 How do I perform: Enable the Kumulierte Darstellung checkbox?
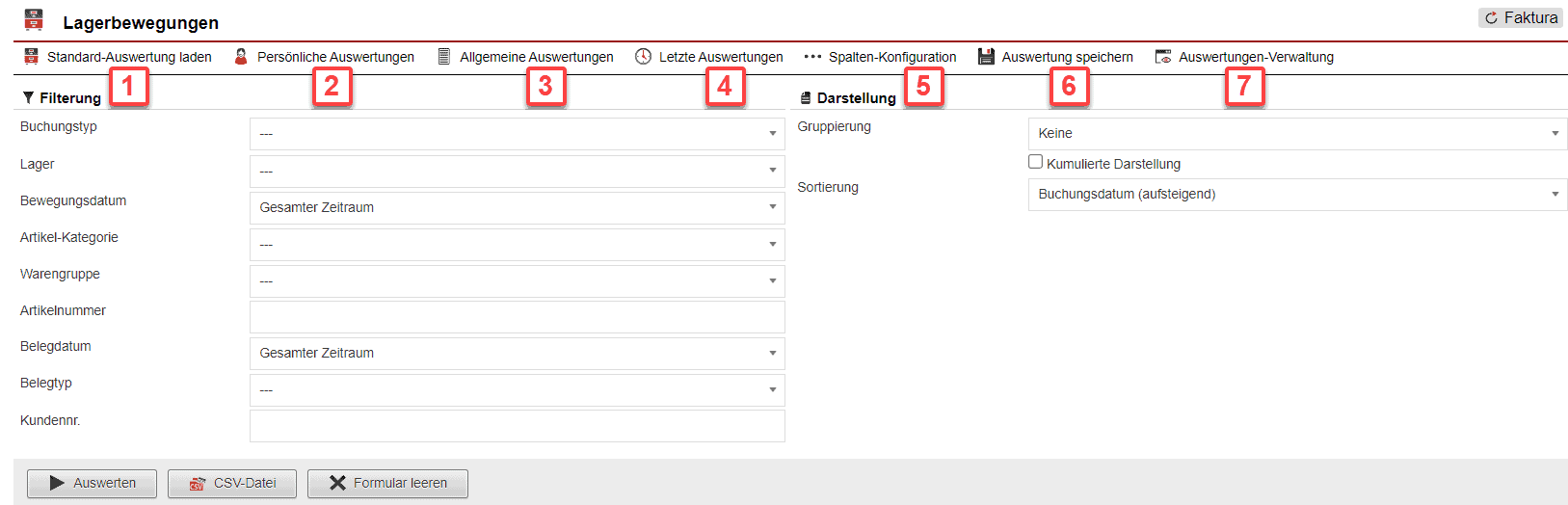click(x=1035, y=162)
